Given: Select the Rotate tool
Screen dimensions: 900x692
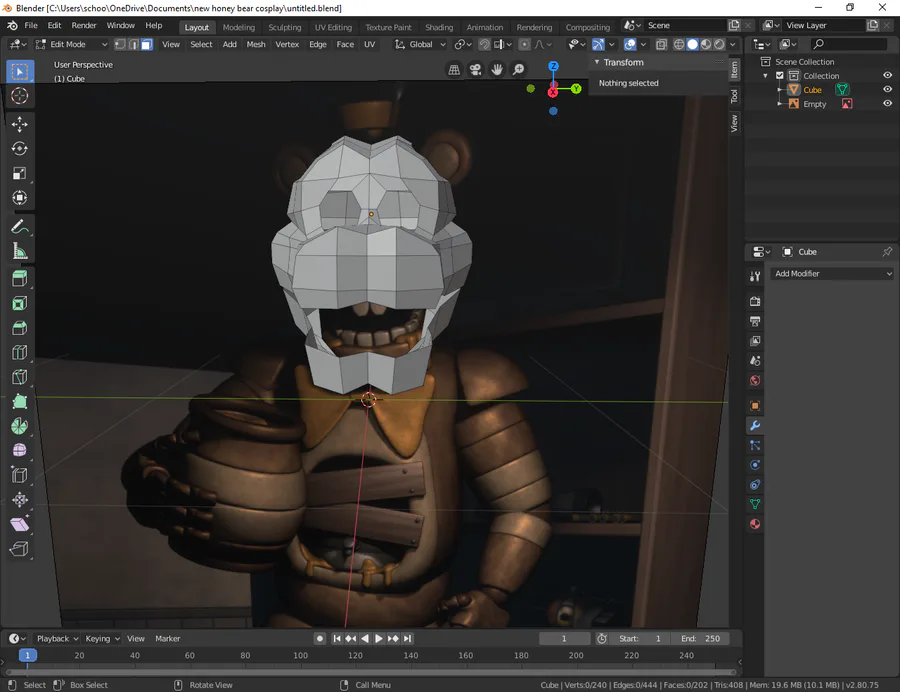Looking at the screenshot, I should [x=20, y=149].
